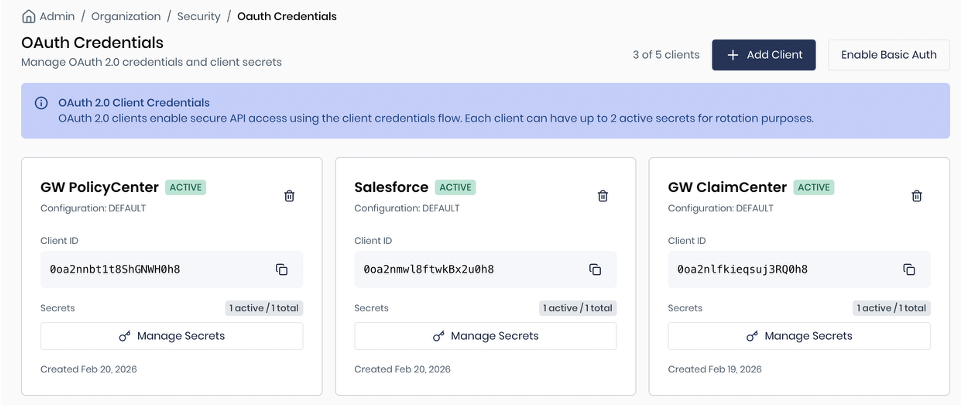Click the ACTIVE badge on Salesforce card
Viewport: 962px width, 406px height.
(455, 187)
